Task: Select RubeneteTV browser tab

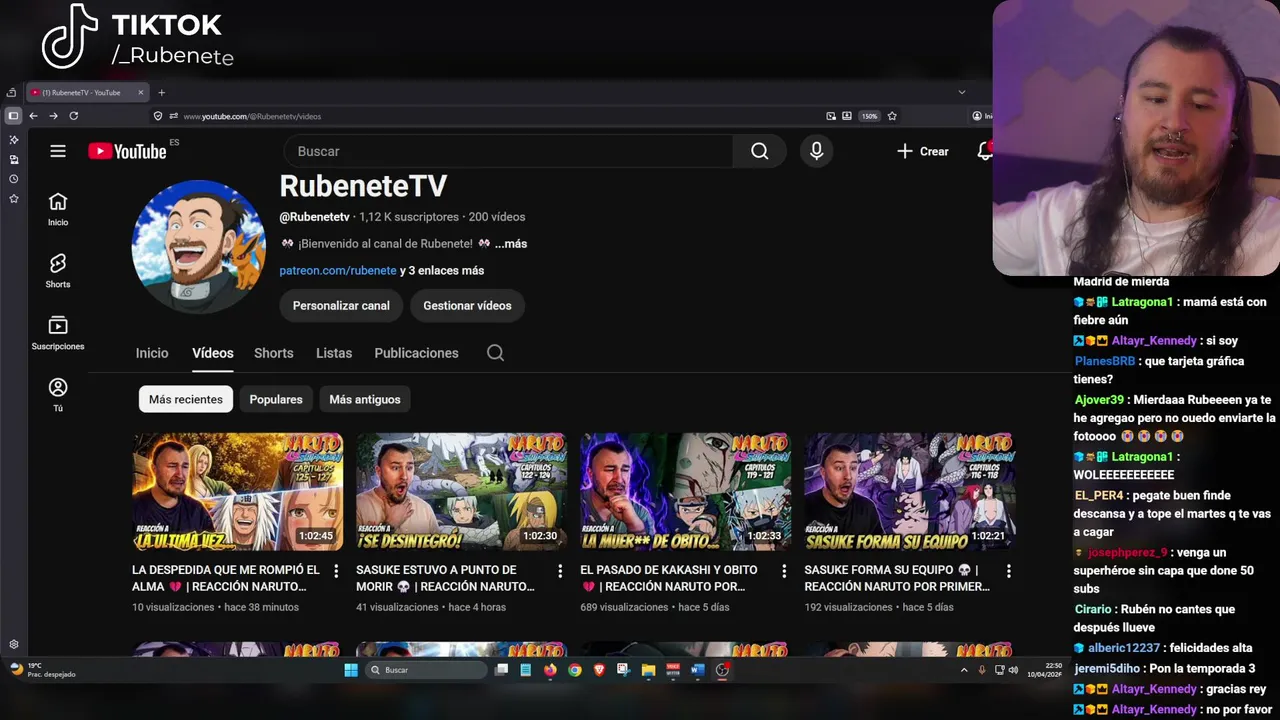Action: coord(86,93)
